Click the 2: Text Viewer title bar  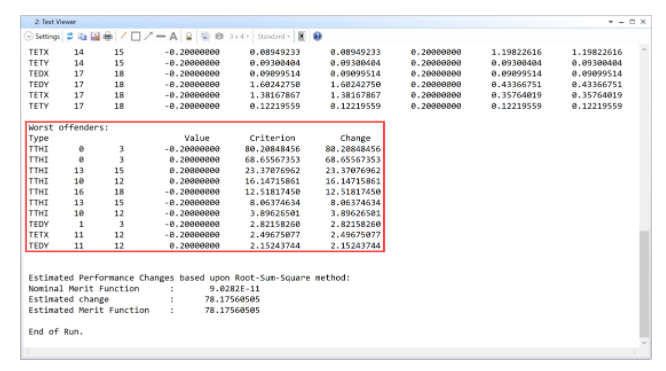coord(314,22)
